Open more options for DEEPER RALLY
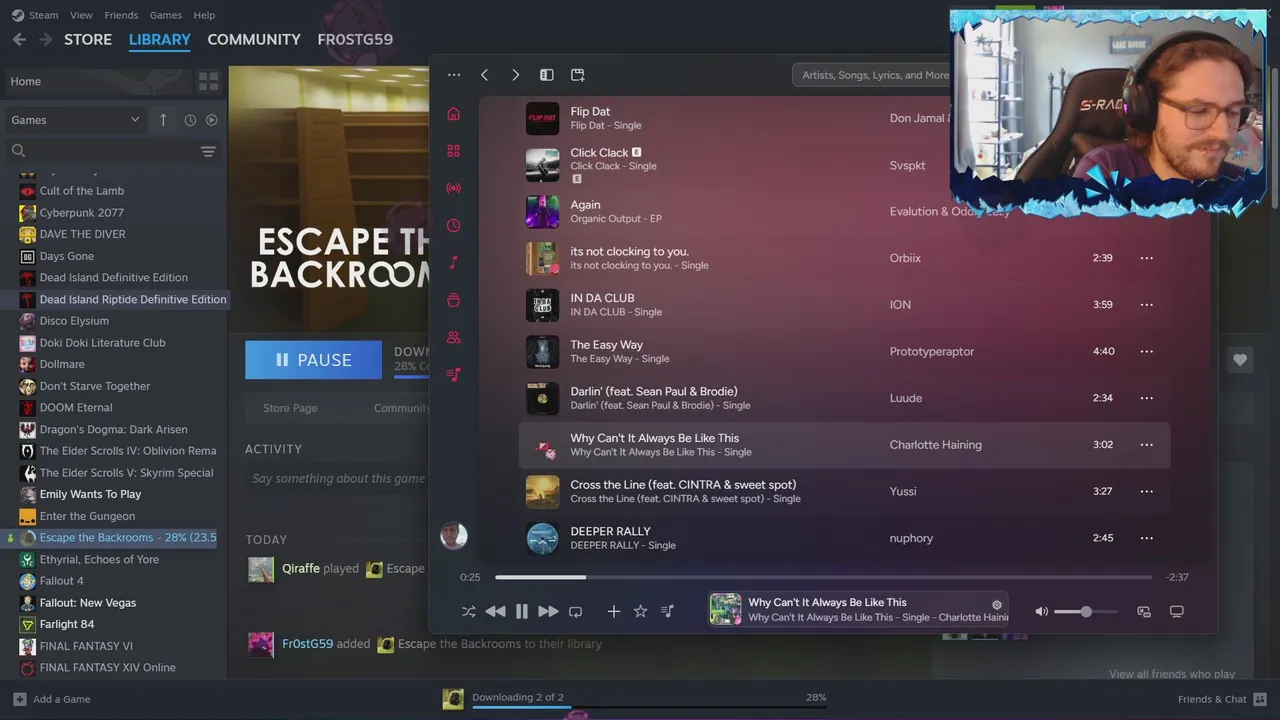Viewport: 1280px width, 720px height. click(x=1146, y=538)
